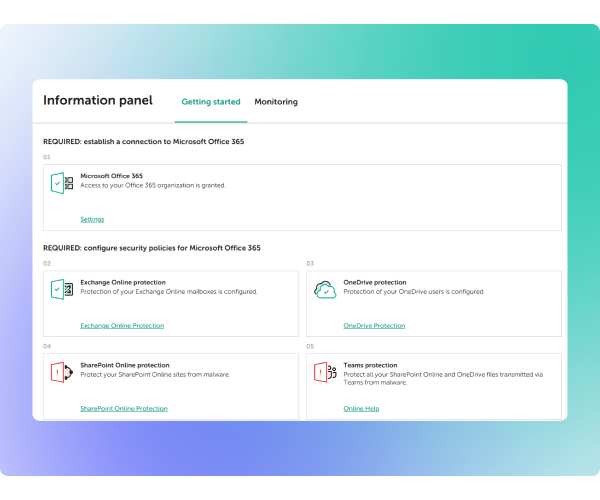Open the OneDrive Protection link

[374, 326]
